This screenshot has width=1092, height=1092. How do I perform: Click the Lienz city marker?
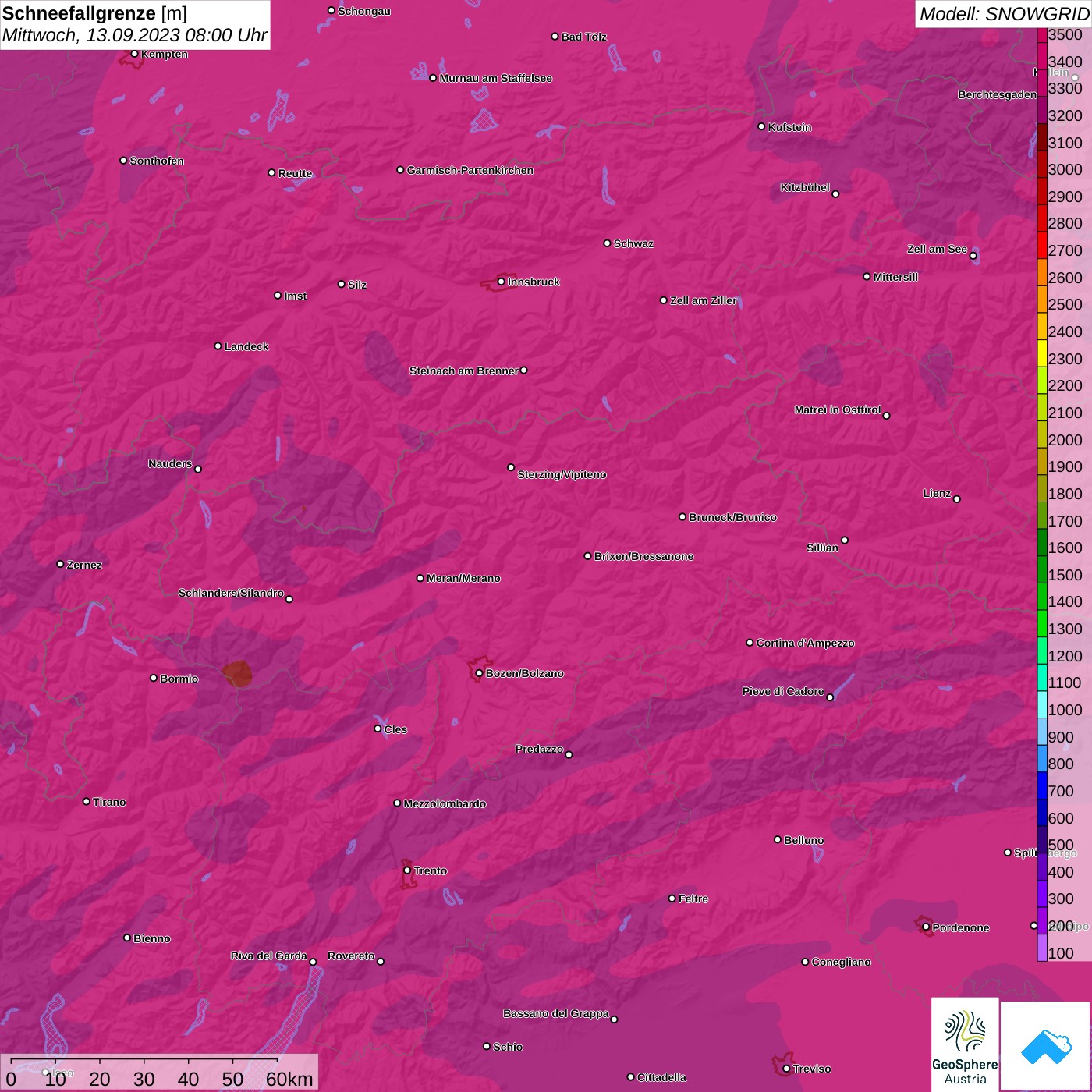(957, 498)
